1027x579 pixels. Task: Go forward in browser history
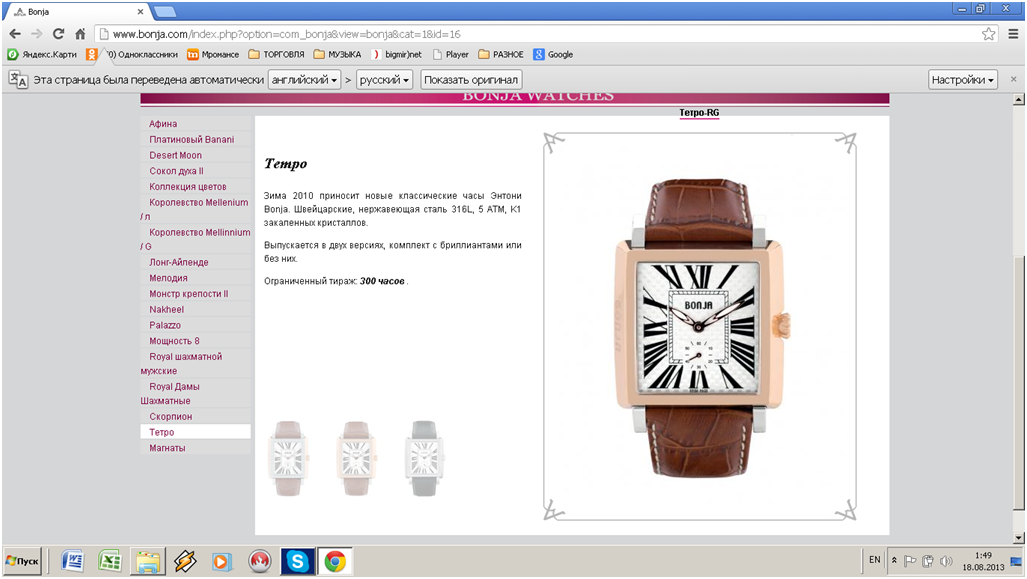point(36,34)
